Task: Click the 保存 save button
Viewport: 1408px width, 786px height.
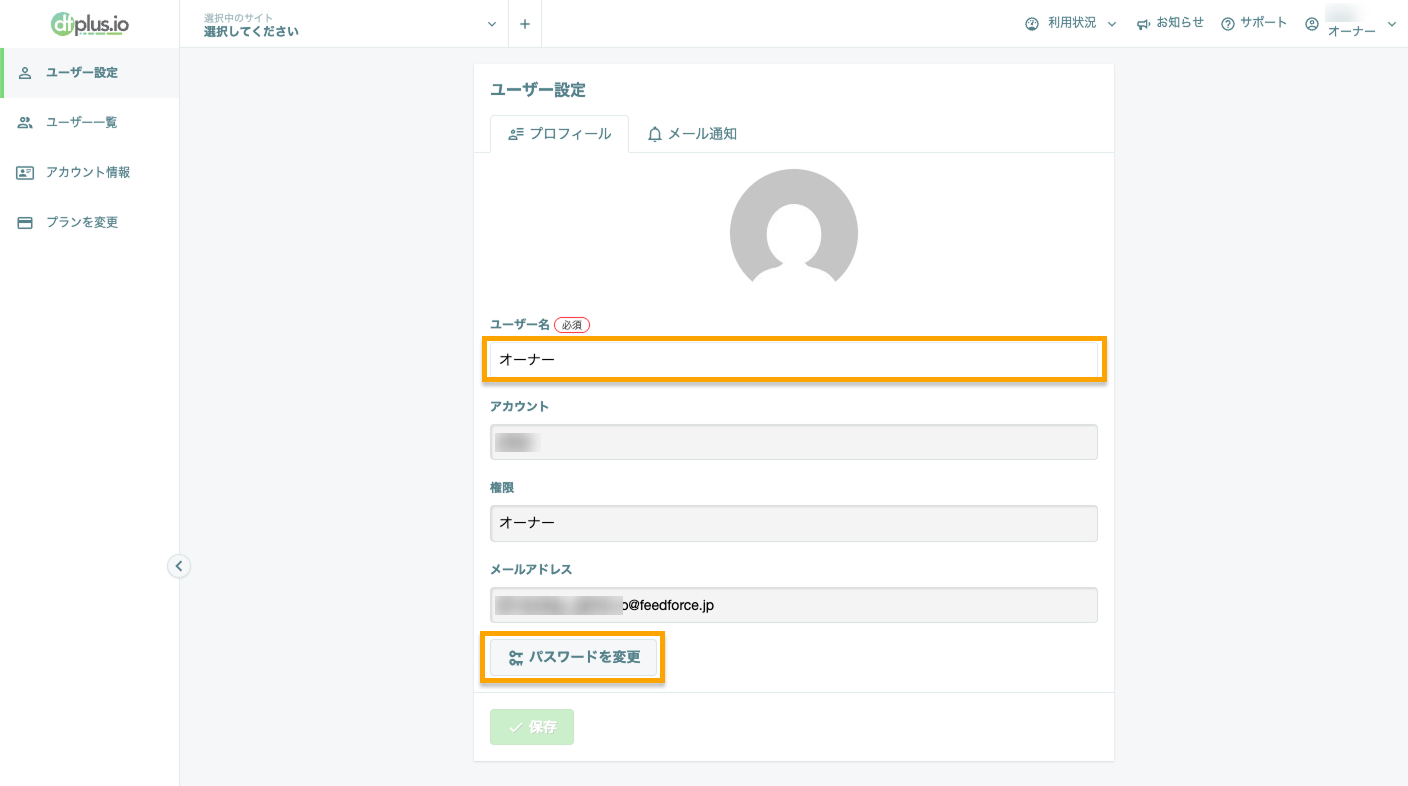Action: 532,727
